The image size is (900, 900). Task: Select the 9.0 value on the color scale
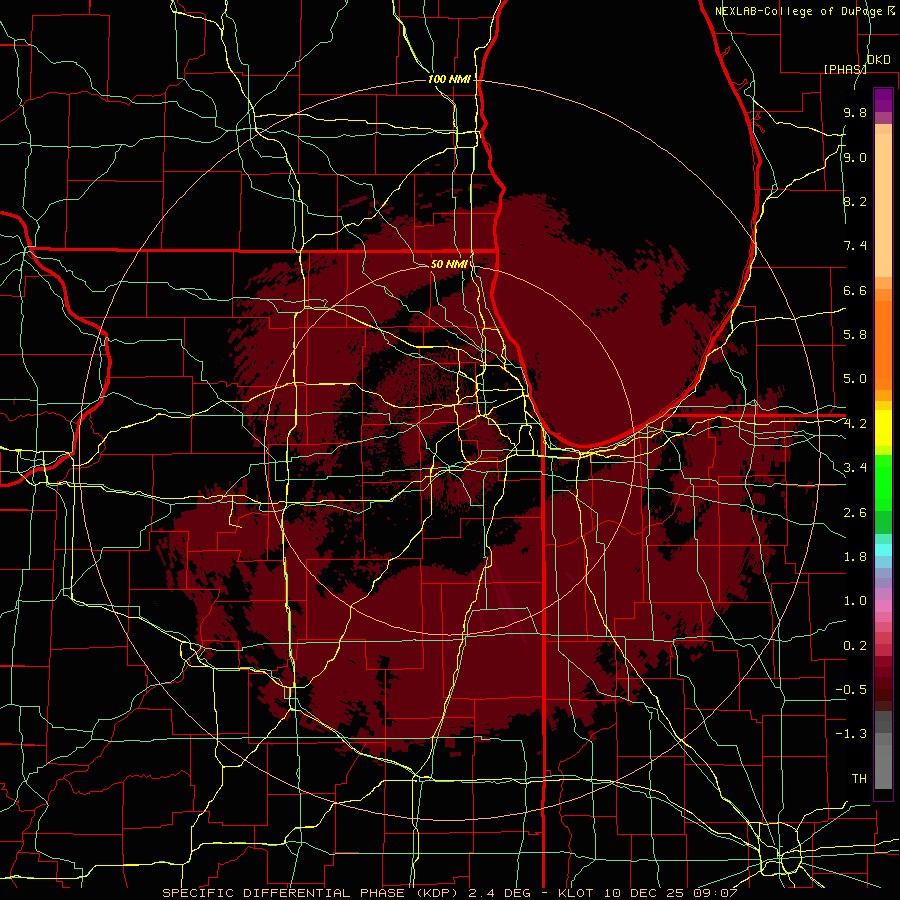(855, 157)
